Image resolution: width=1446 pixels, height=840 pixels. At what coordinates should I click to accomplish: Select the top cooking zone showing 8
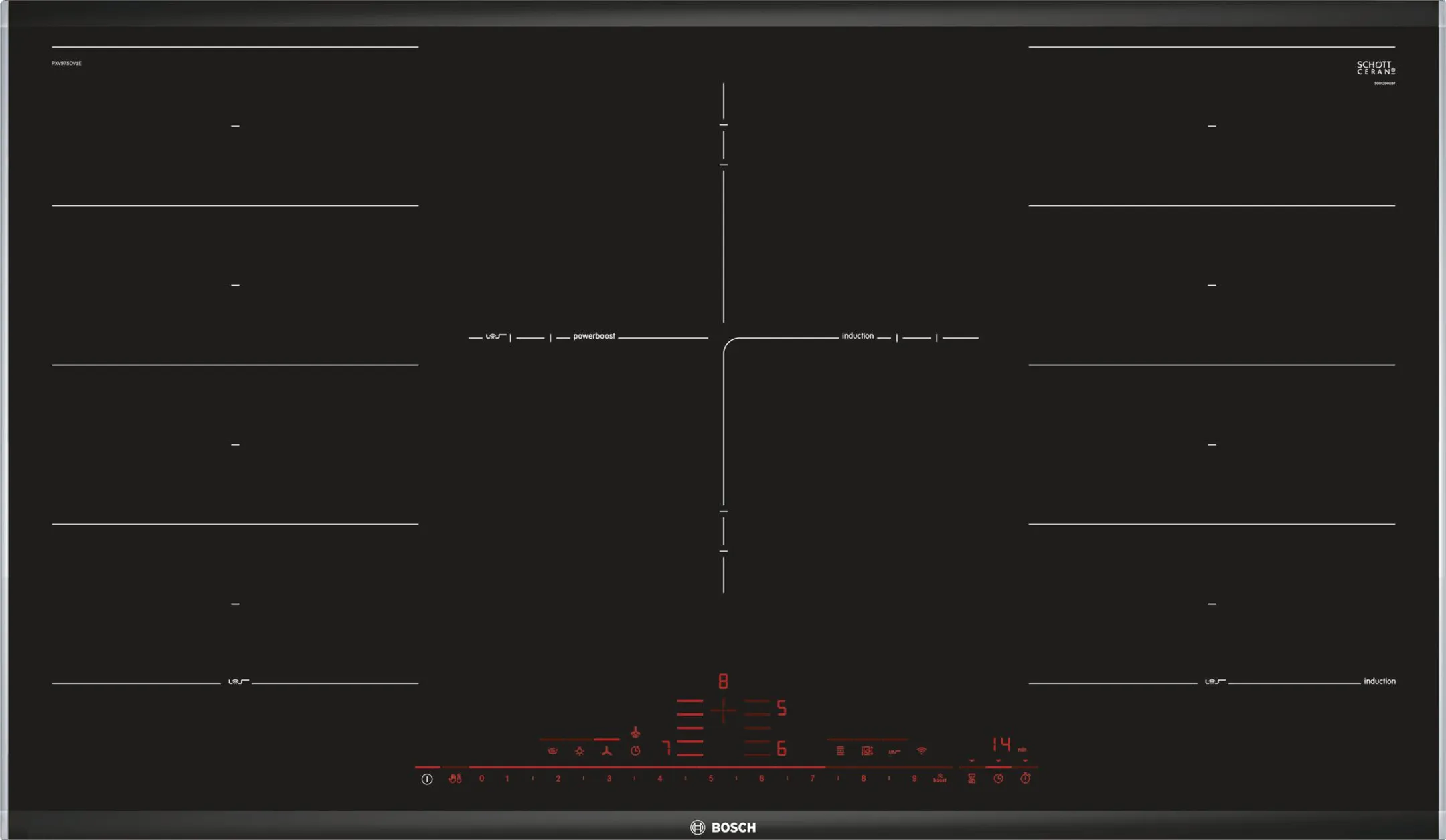click(723, 681)
